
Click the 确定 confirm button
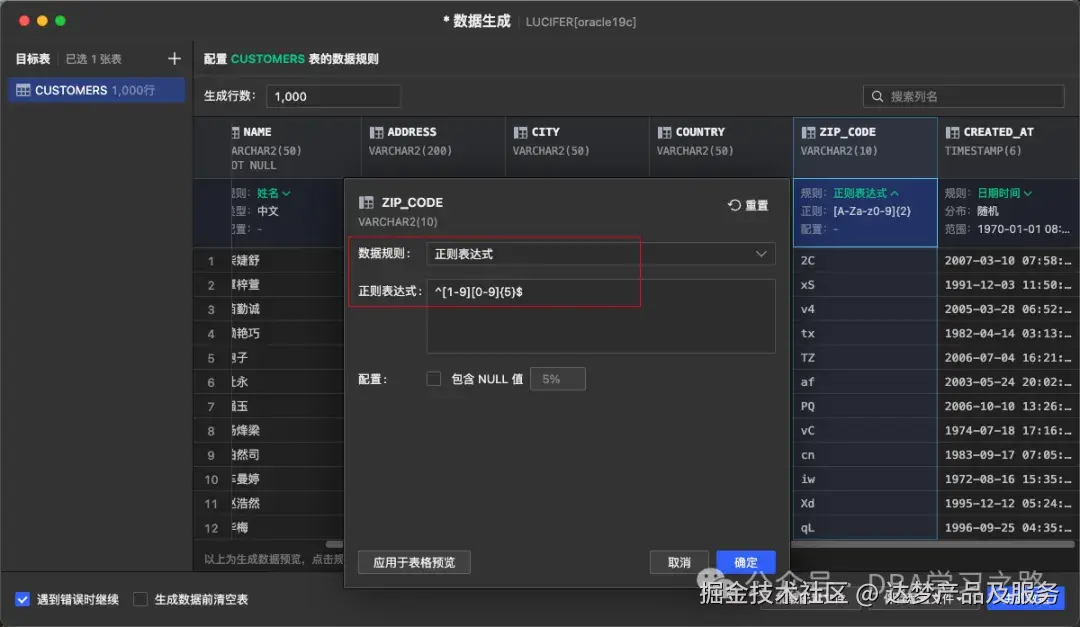745,562
